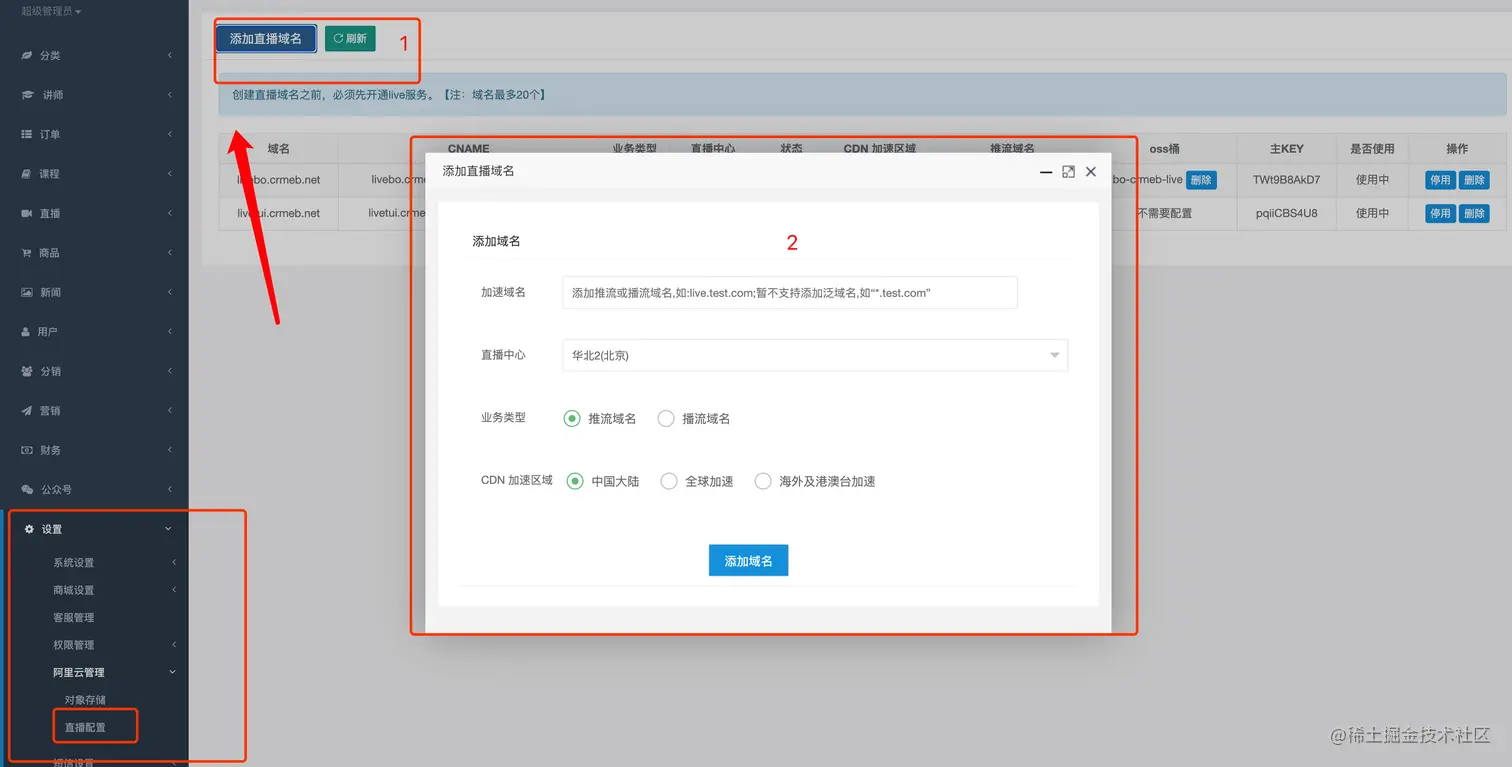Refresh the list with the 刷新 button
1512x767 pixels.
tap(350, 39)
